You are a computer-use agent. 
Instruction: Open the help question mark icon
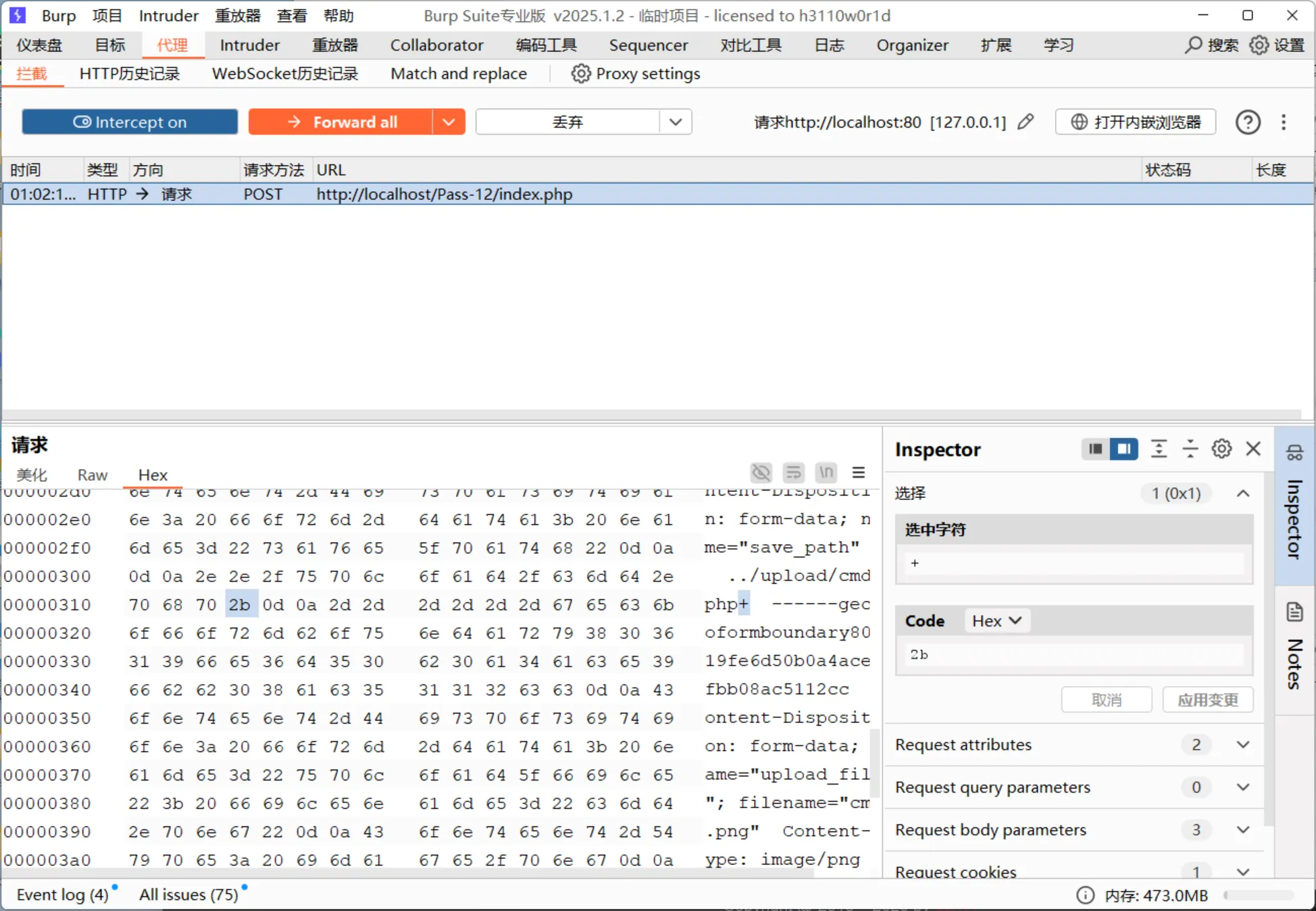click(x=1247, y=122)
